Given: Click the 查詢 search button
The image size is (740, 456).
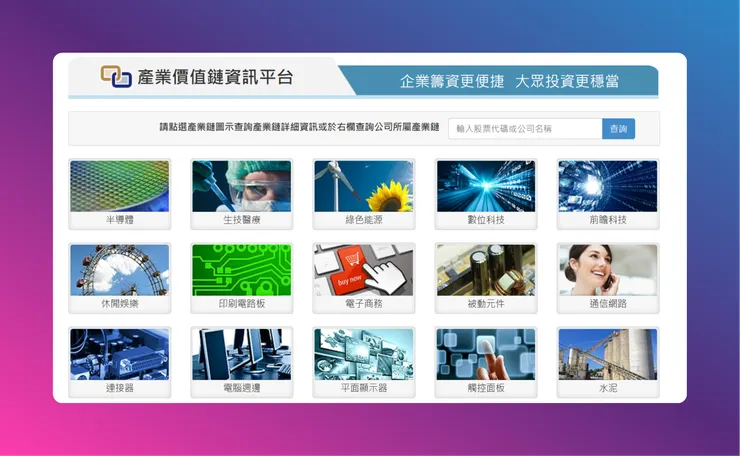Looking at the screenshot, I should coord(618,128).
